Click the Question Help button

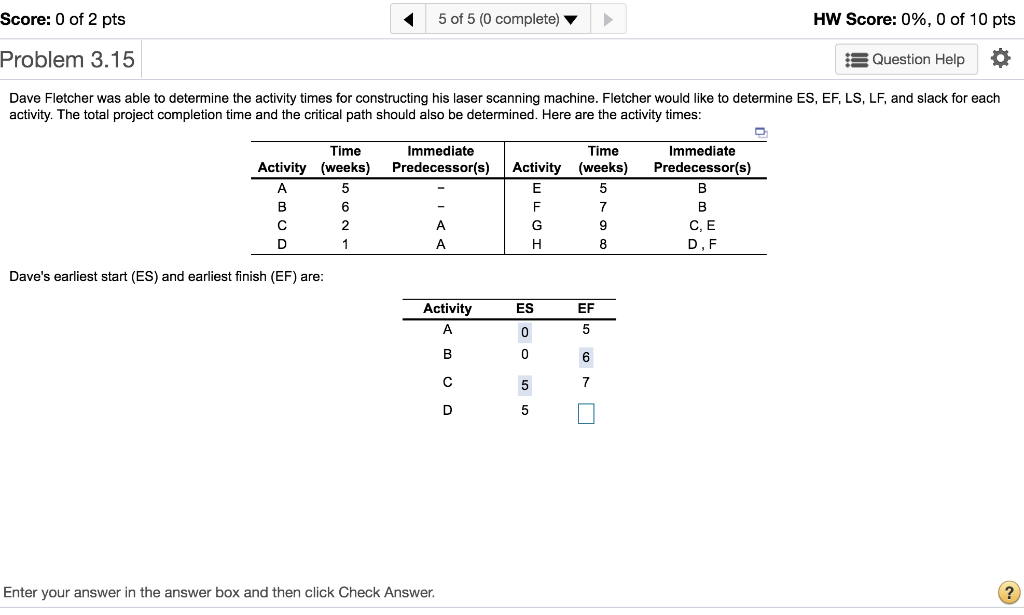(x=906, y=59)
